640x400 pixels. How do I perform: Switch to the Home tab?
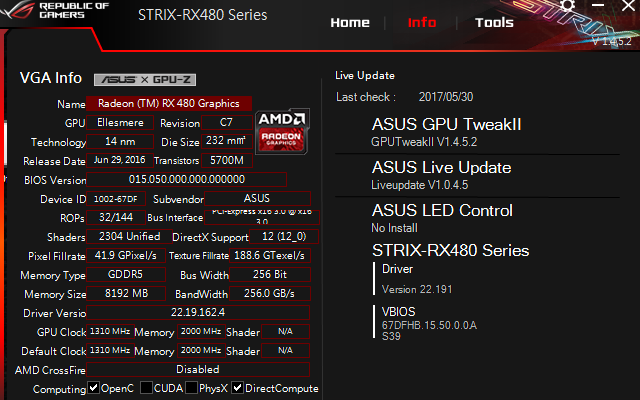pyautogui.click(x=350, y=22)
